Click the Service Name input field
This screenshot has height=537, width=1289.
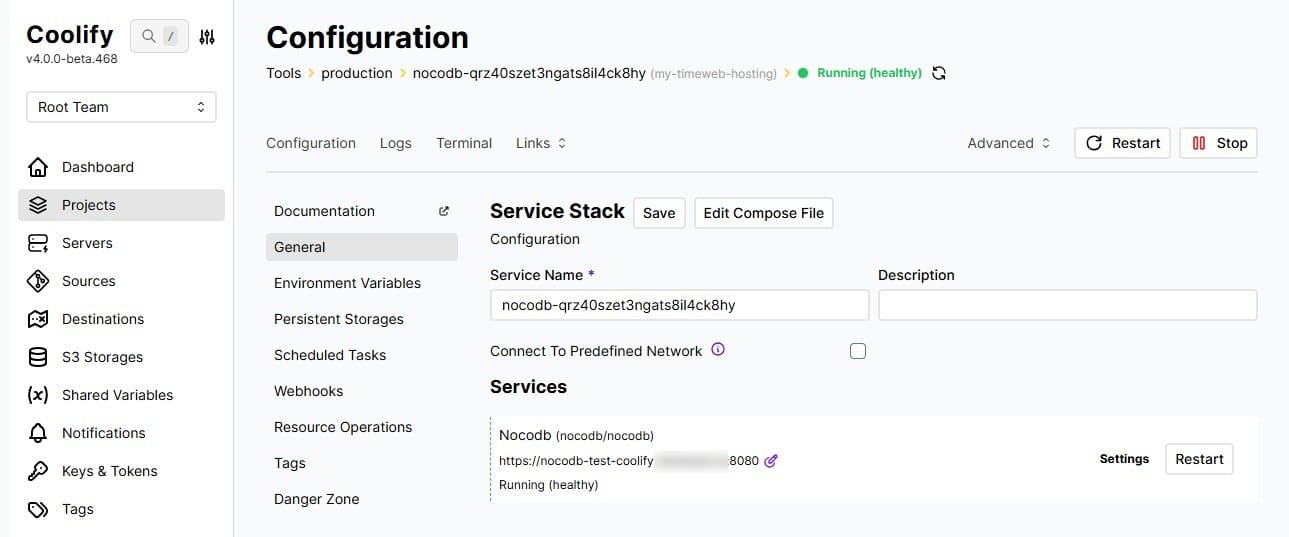(679, 305)
